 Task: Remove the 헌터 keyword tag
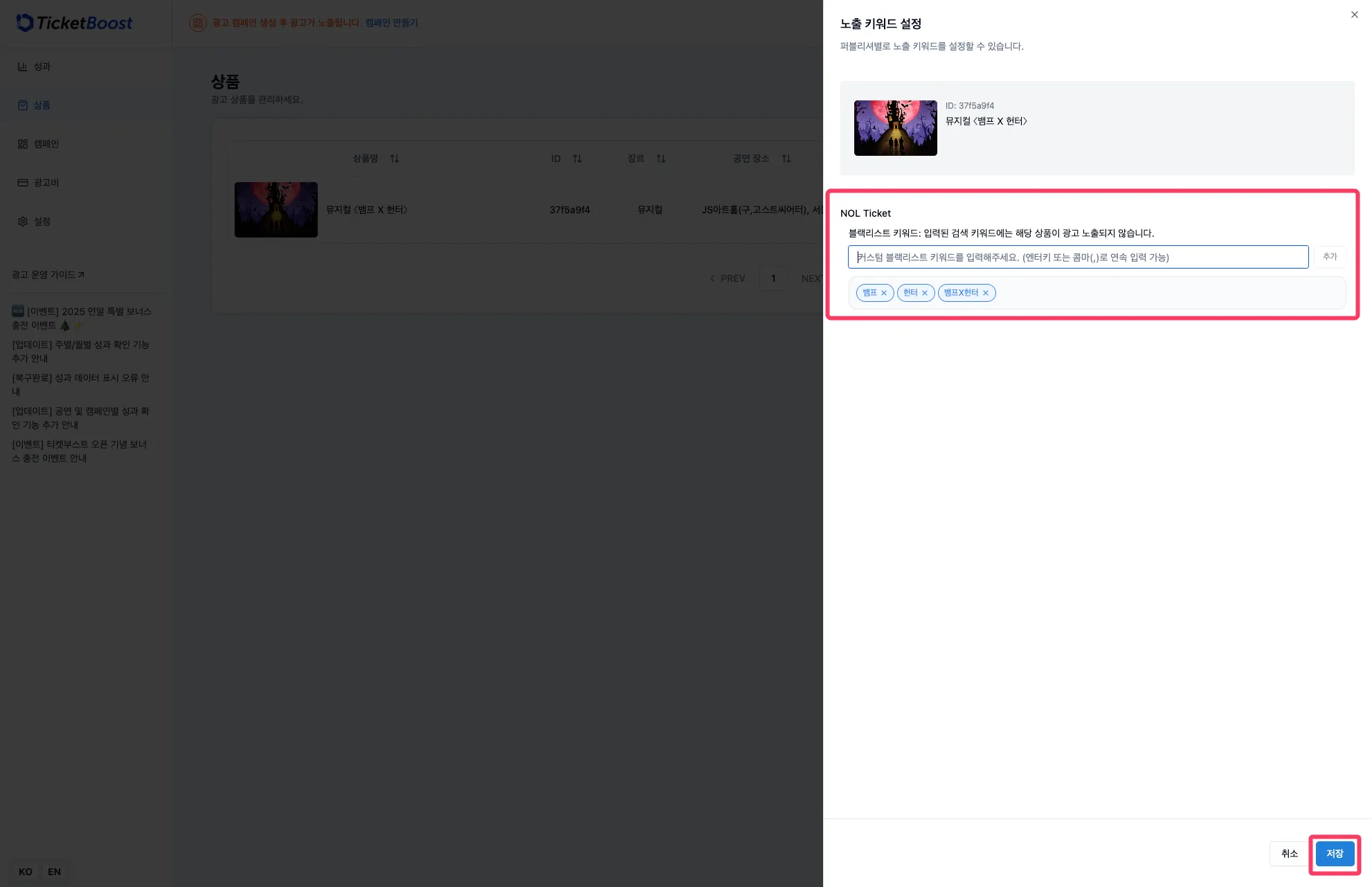(x=925, y=293)
